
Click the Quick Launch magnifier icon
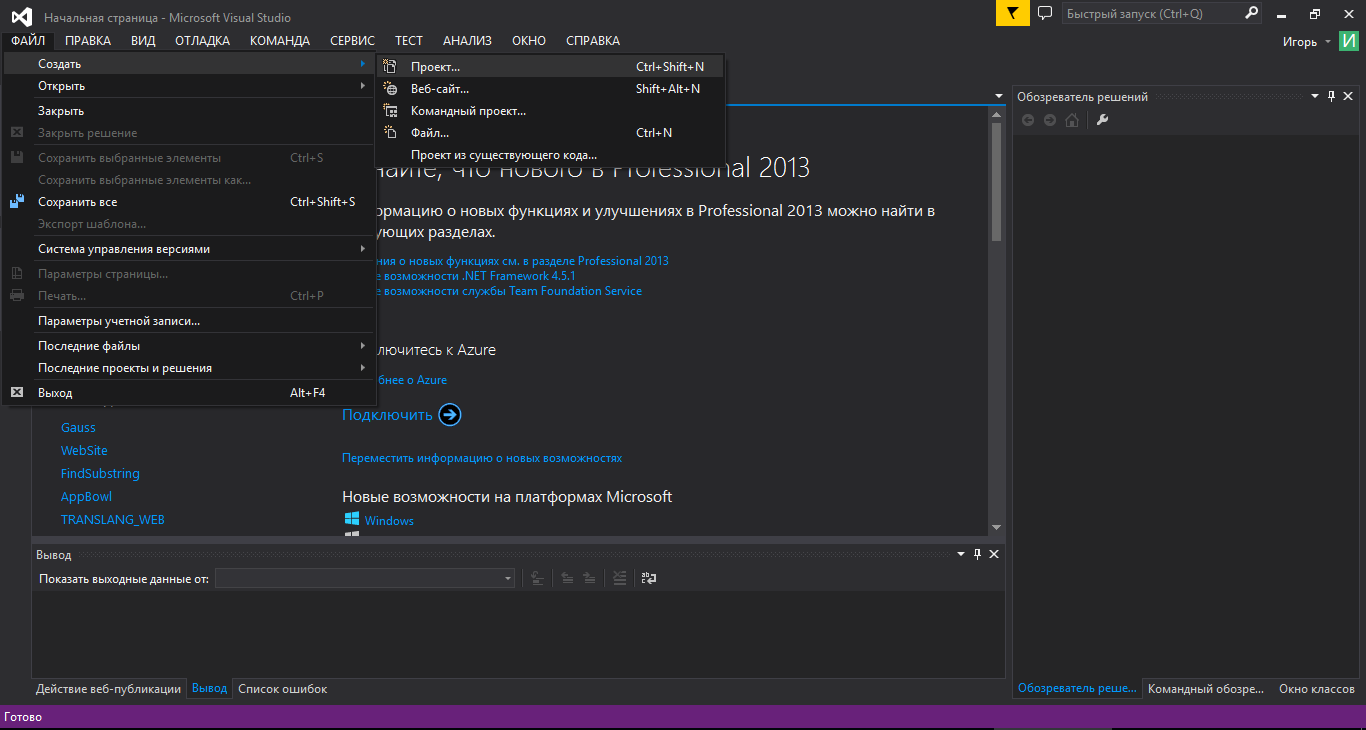pos(1251,13)
